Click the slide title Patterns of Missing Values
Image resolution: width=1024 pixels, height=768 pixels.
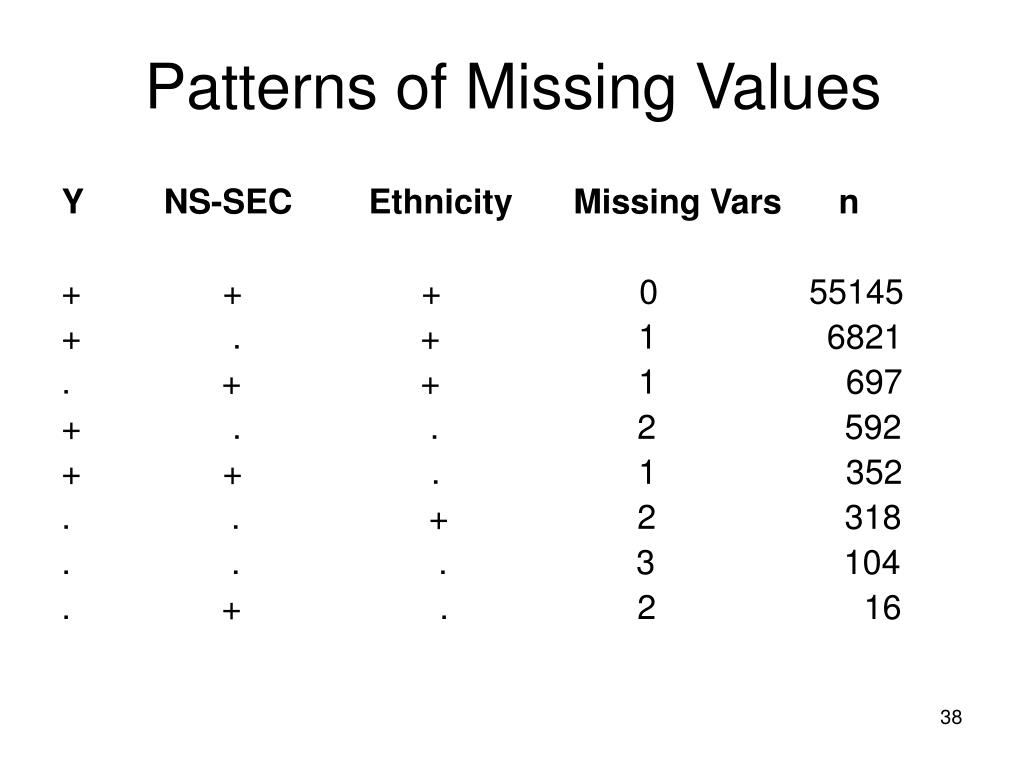click(x=512, y=90)
